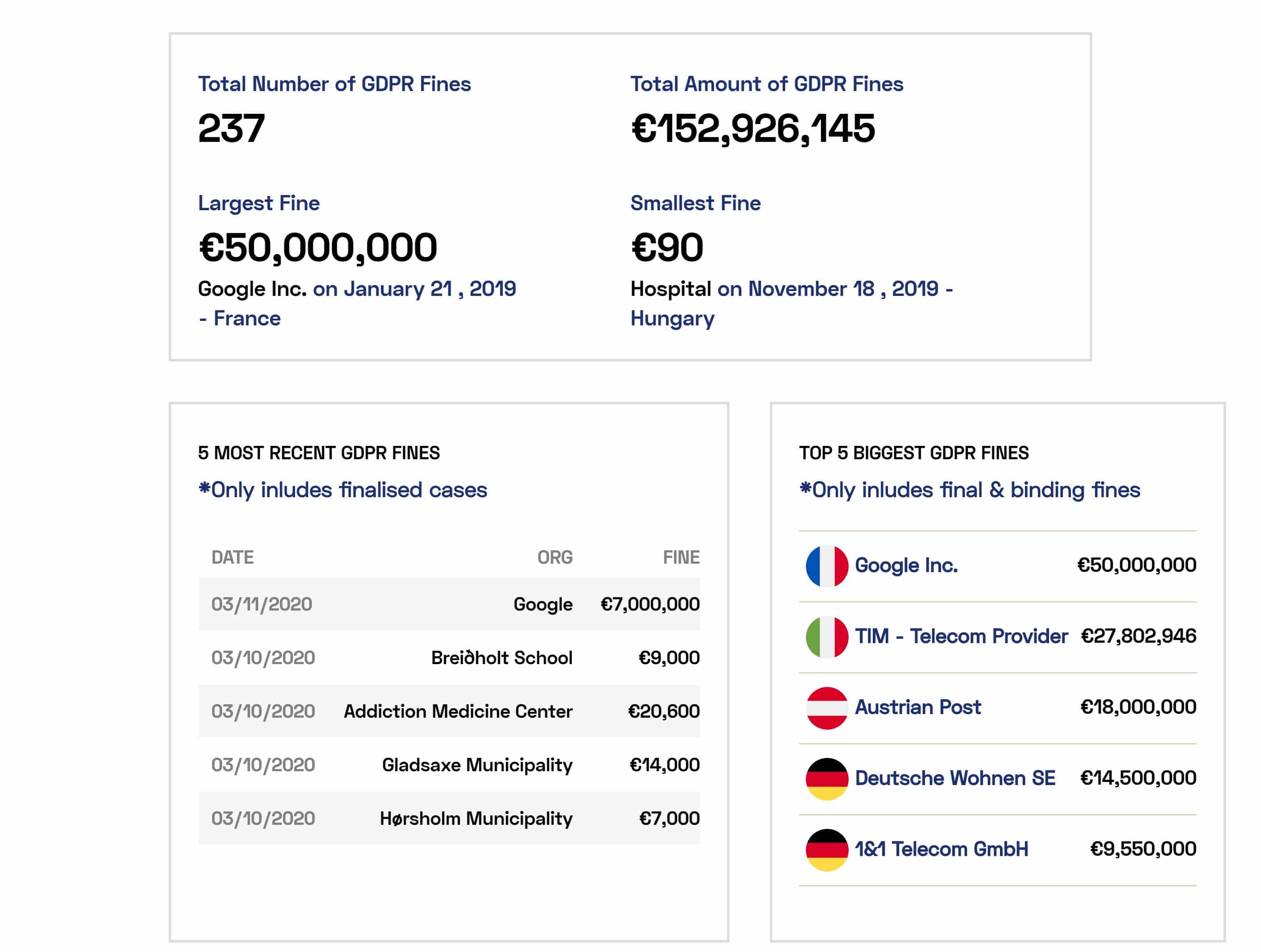The height and width of the screenshot is (952, 1261).
Task: Click the Breiðholt School cell
Action: [x=502, y=658]
